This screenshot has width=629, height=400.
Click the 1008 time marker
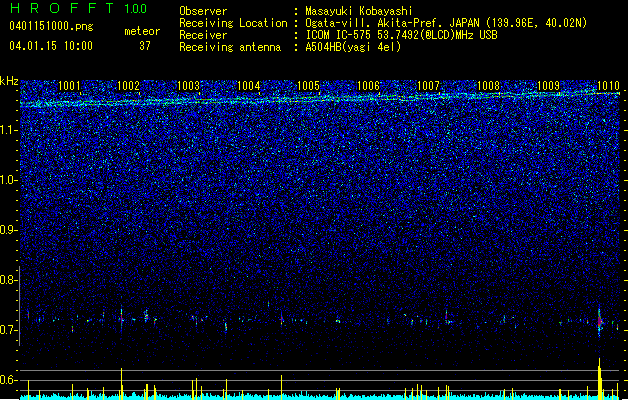(489, 85)
